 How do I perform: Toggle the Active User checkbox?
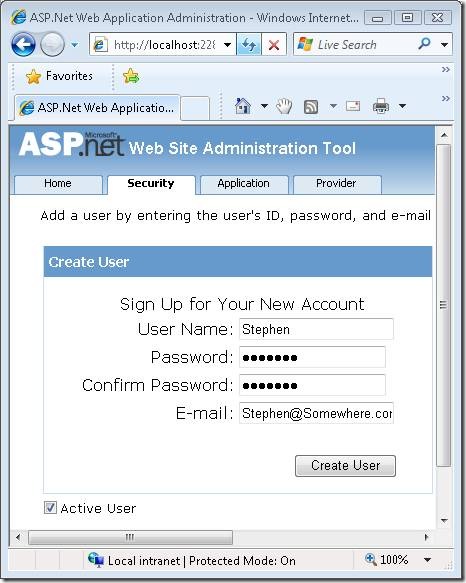[x=50, y=508]
